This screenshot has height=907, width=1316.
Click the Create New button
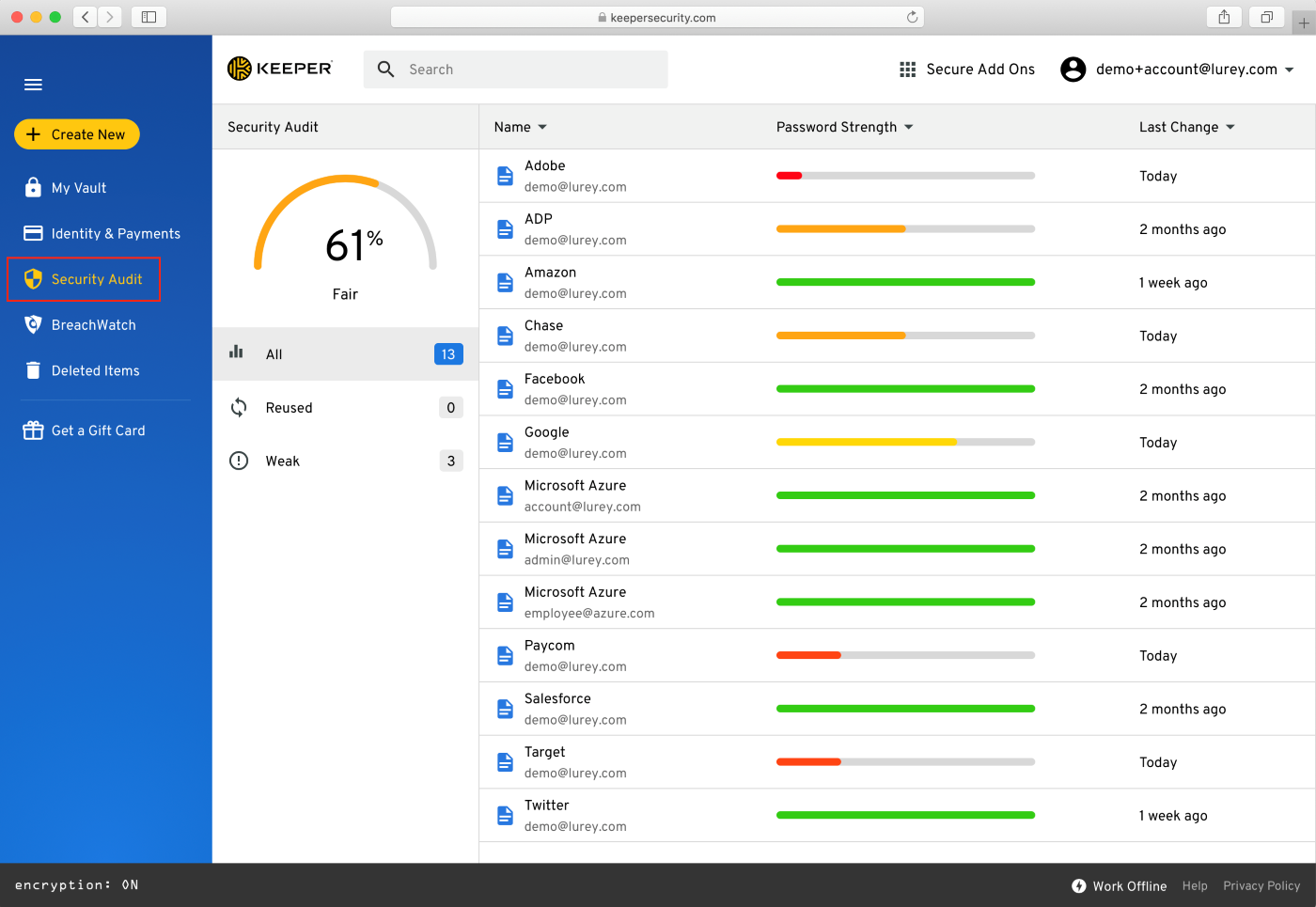(77, 134)
